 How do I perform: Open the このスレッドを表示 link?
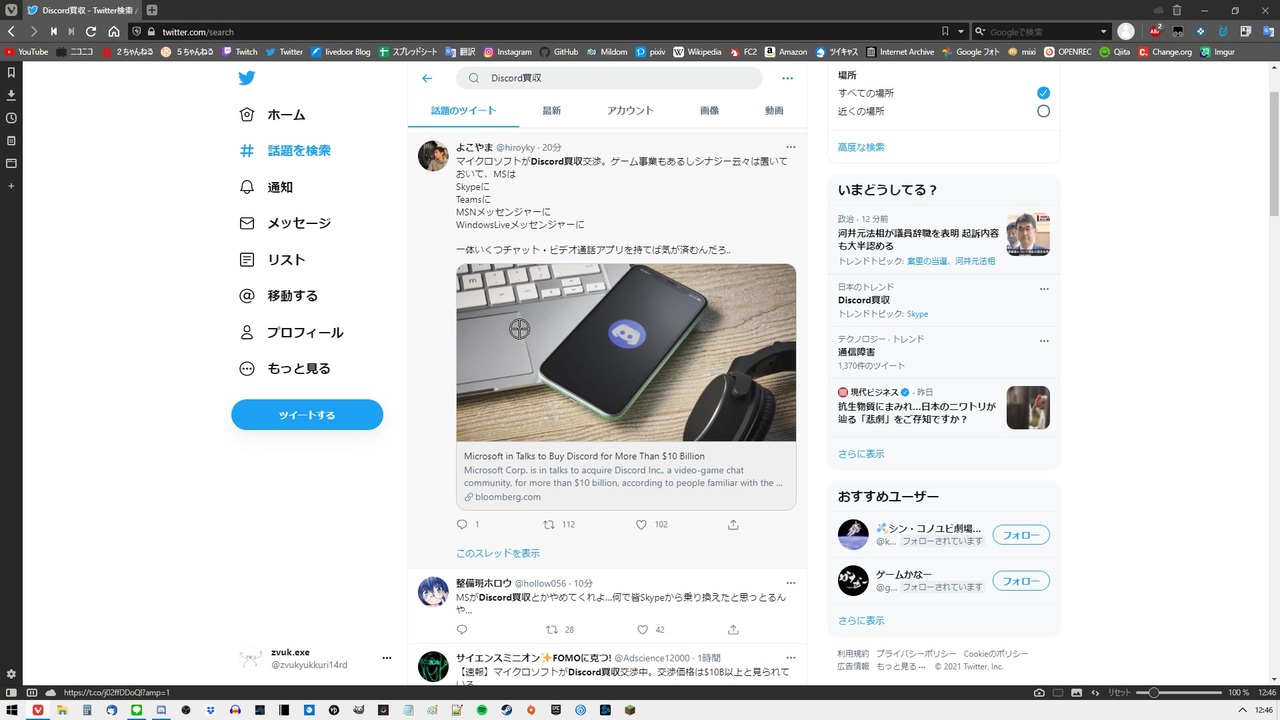[x=498, y=553]
